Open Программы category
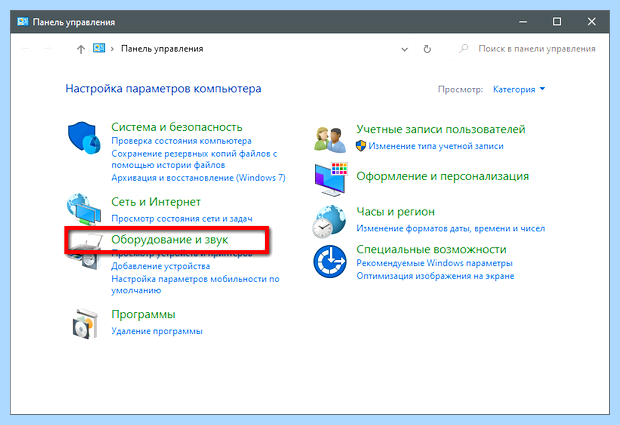This screenshot has width=620, height=425. tap(143, 315)
